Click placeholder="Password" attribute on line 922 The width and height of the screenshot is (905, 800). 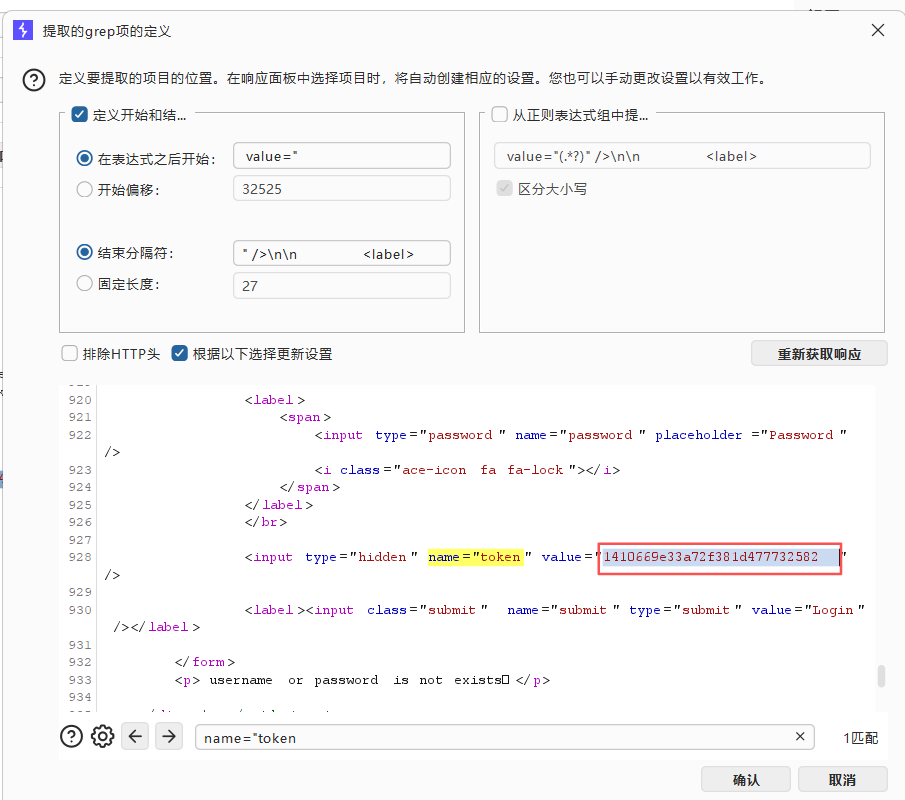pyautogui.click(x=751, y=435)
